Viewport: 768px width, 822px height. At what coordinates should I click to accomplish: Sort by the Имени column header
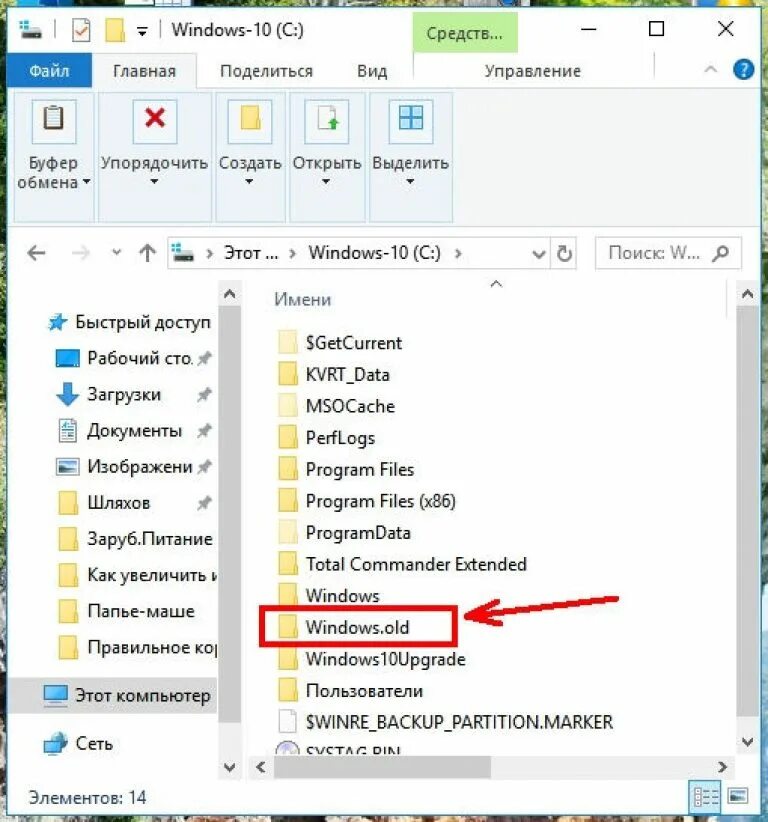(302, 299)
